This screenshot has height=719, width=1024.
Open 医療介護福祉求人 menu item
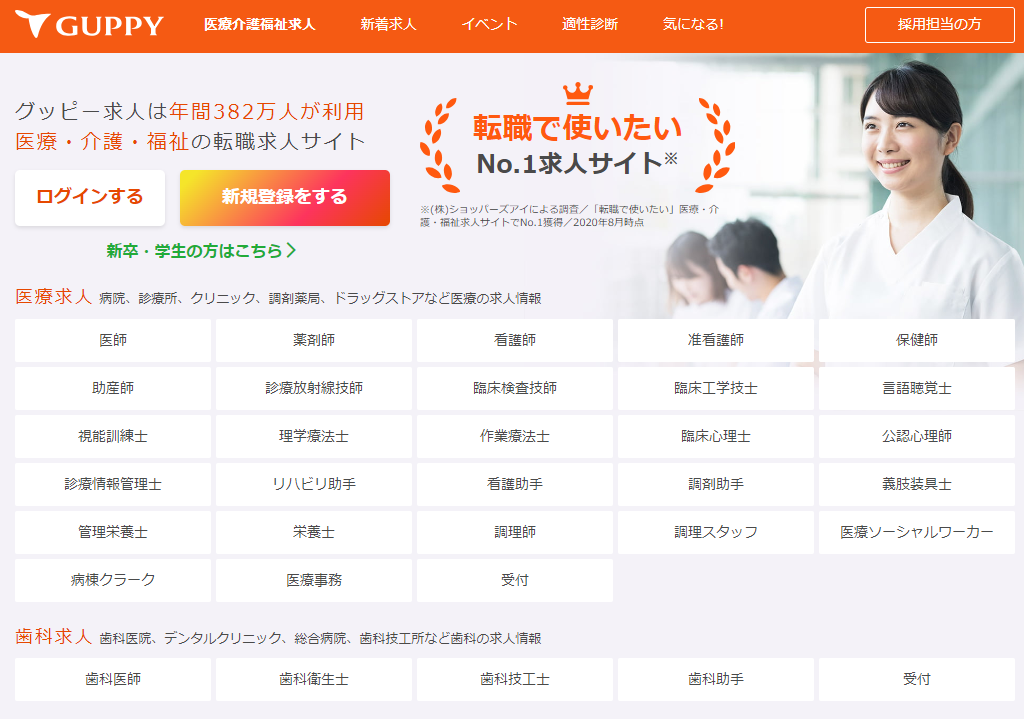pyautogui.click(x=259, y=25)
